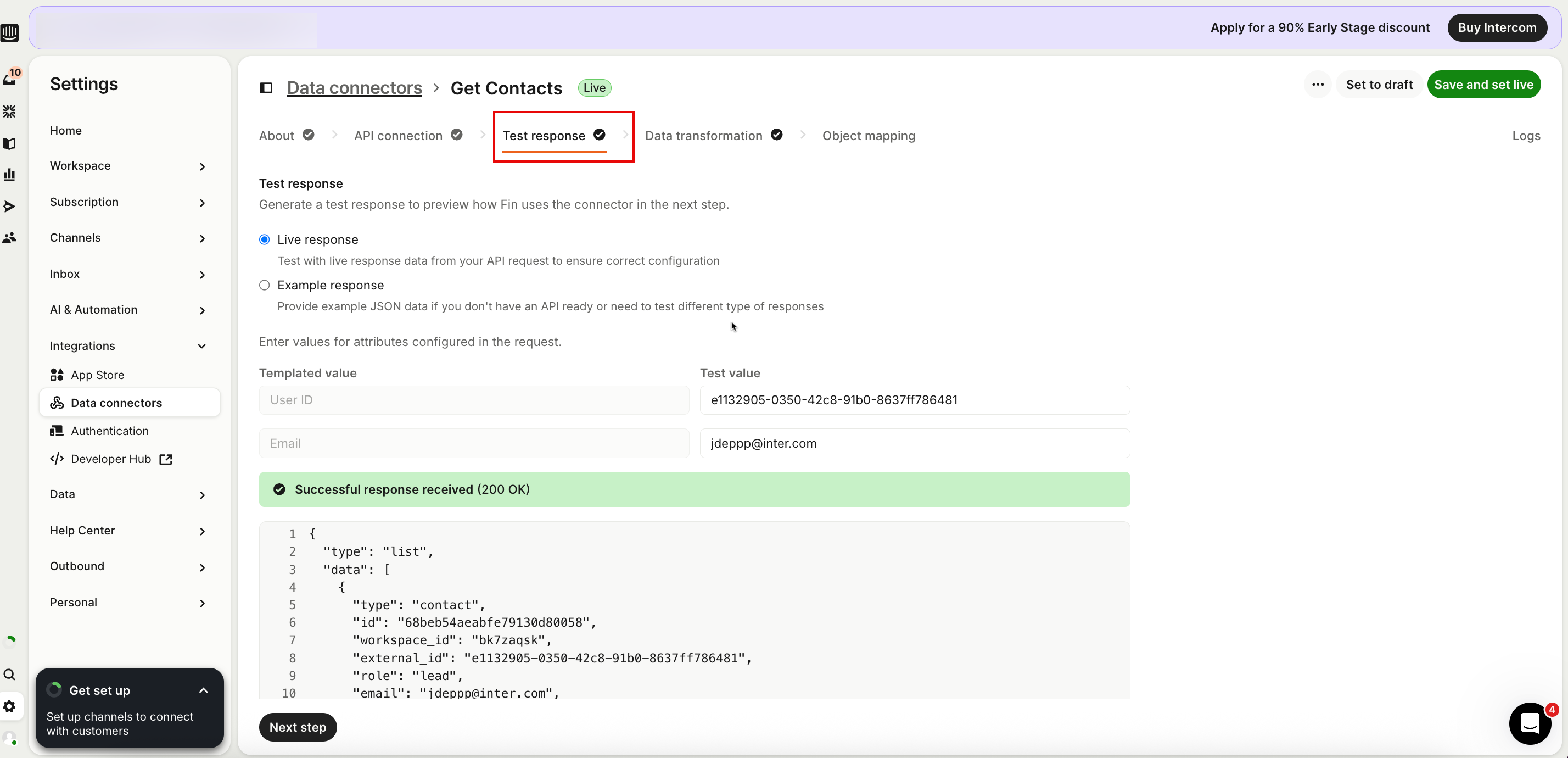1568x758 pixels.
Task: Click the App Store icon in Integrations
Action: [x=57, y=375]
